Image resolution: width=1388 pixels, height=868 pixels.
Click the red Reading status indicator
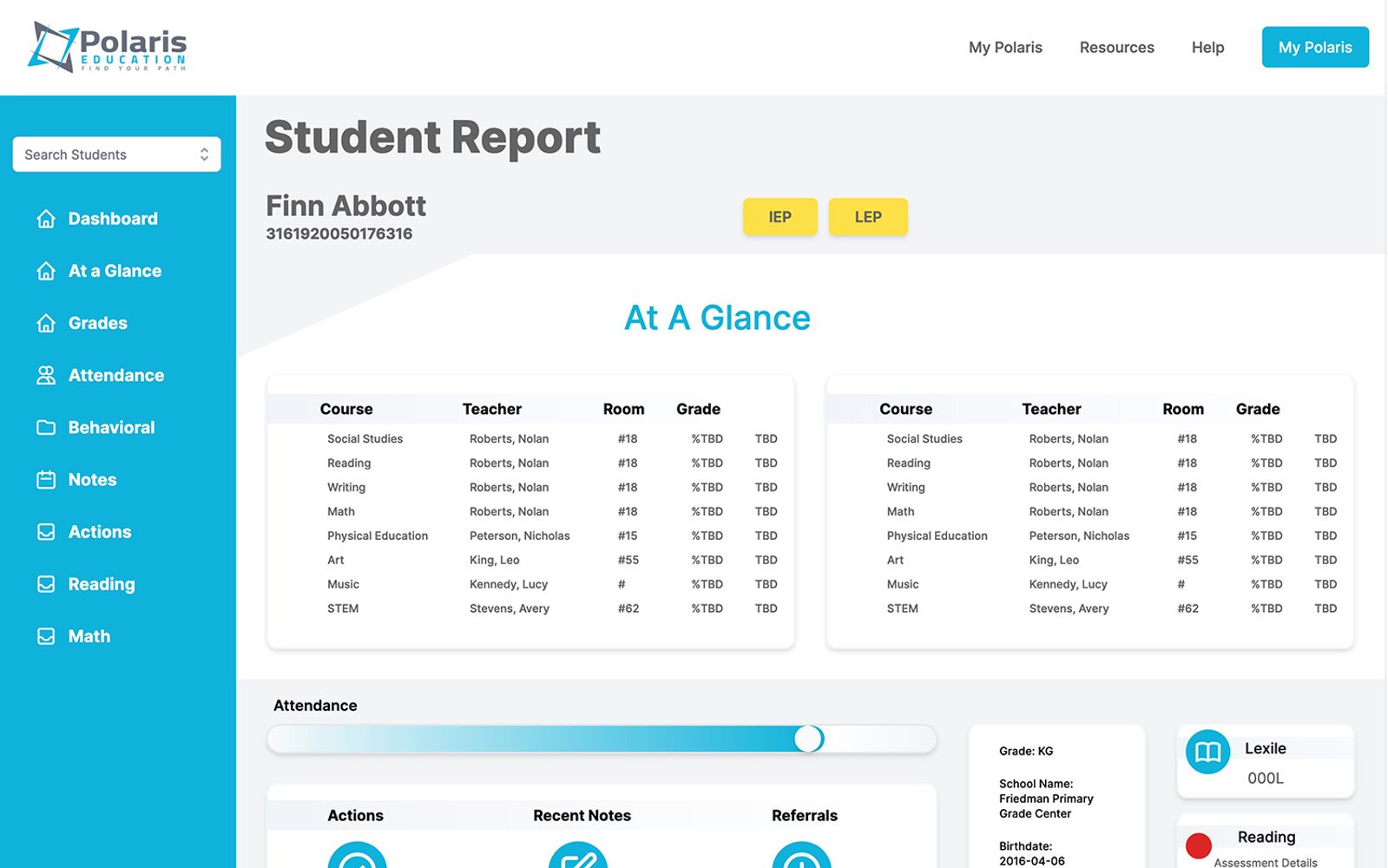(1199, 845)
